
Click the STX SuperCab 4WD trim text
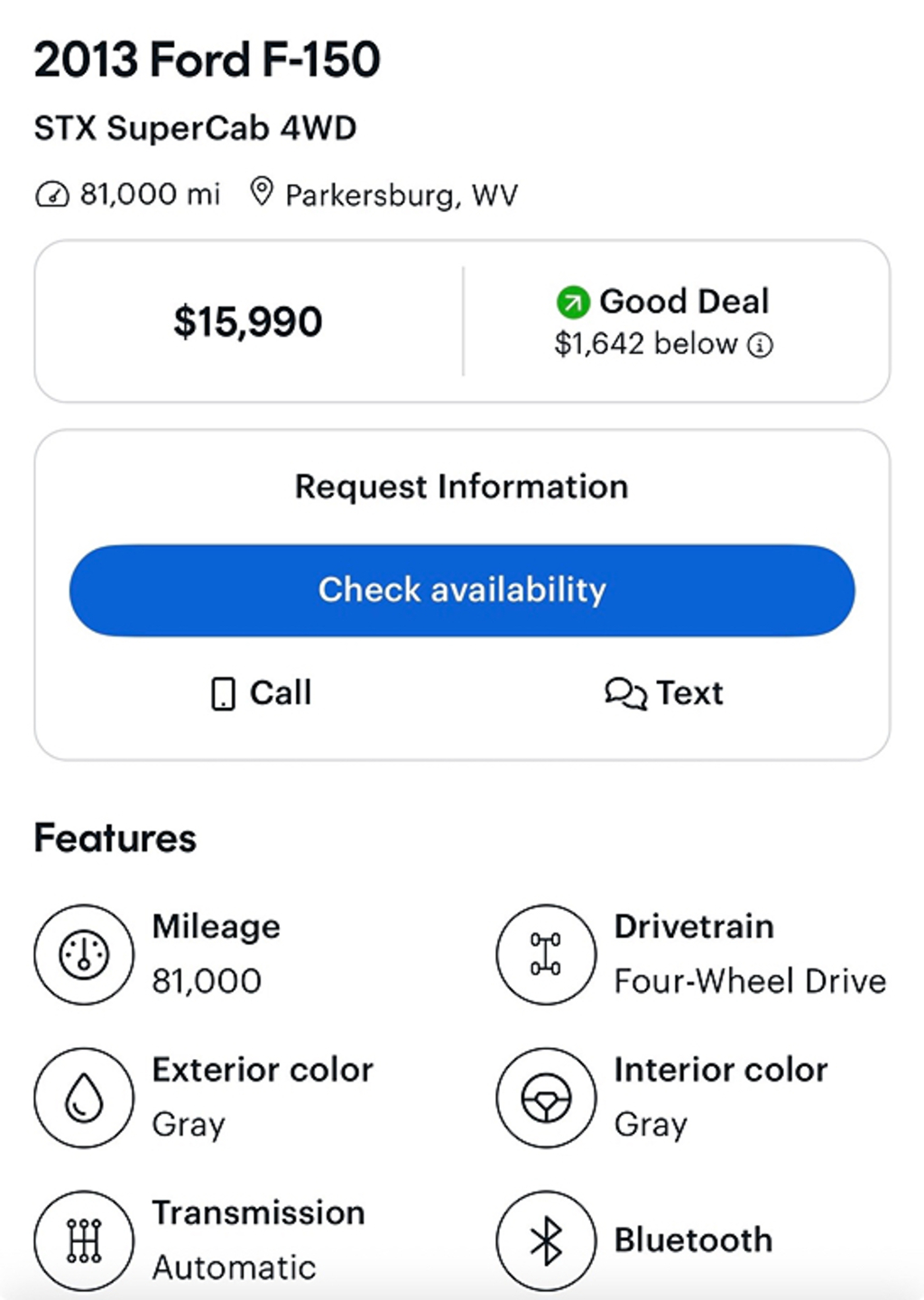click(x=196, y=128)
